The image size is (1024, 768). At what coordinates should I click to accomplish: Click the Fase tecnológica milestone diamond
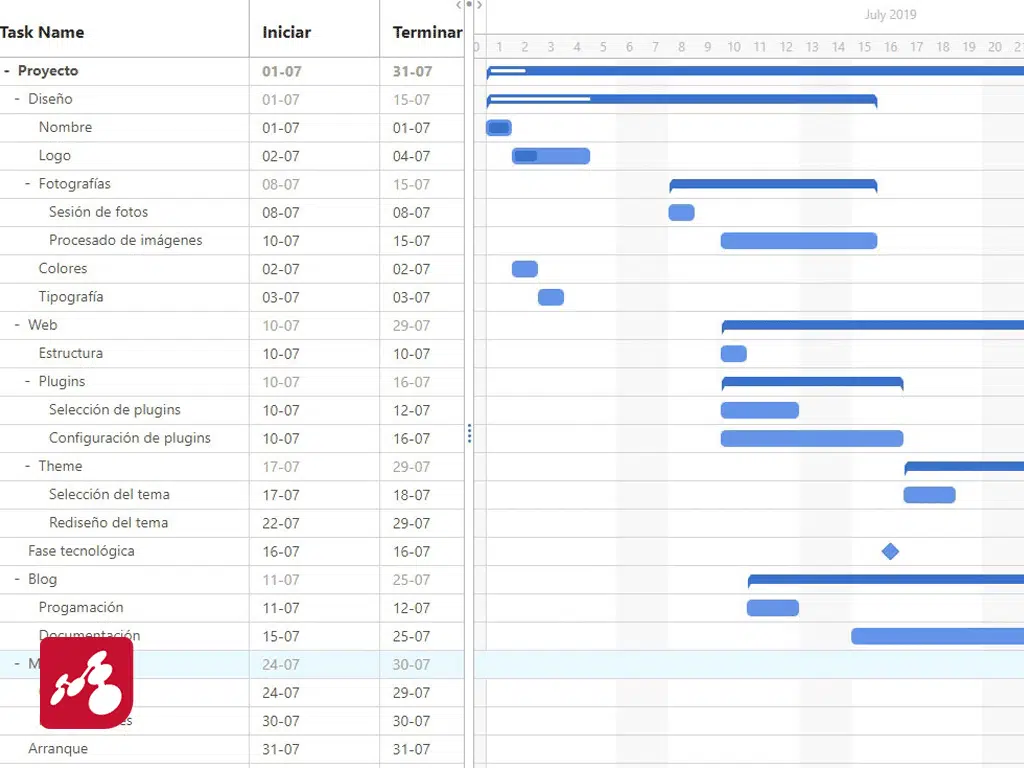tap(890, 551)
